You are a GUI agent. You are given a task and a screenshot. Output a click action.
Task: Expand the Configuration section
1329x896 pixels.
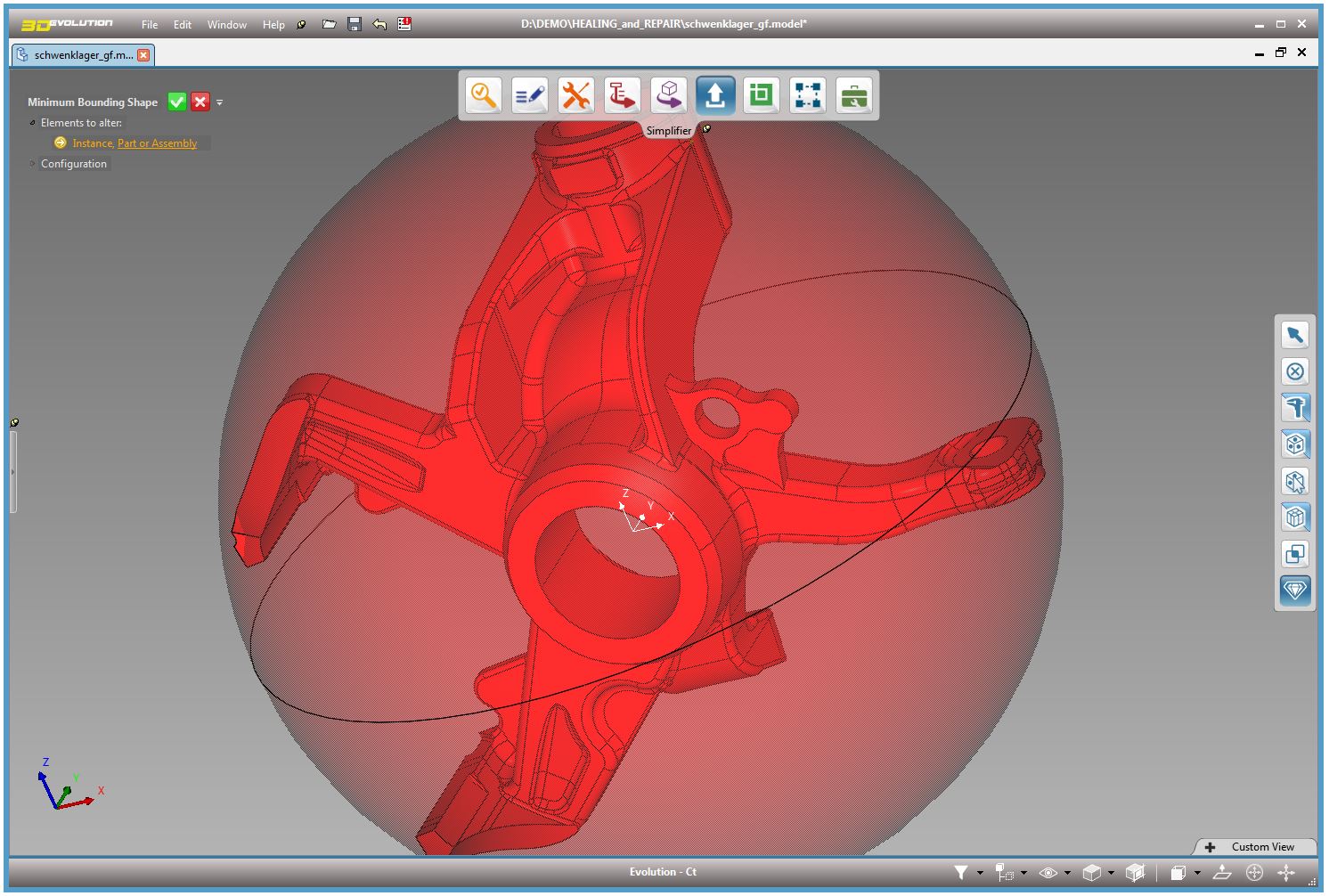[x=73, y=164]
